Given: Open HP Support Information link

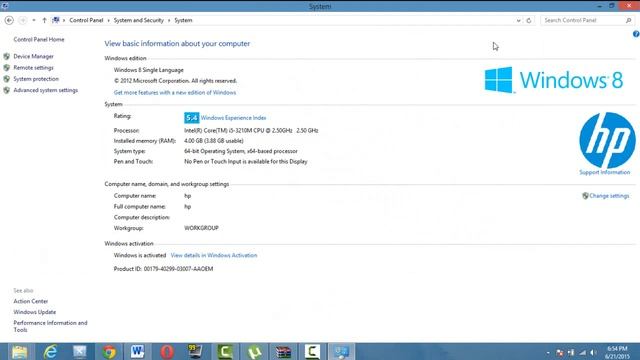Looking at the screenshot, I should point(604,173).
